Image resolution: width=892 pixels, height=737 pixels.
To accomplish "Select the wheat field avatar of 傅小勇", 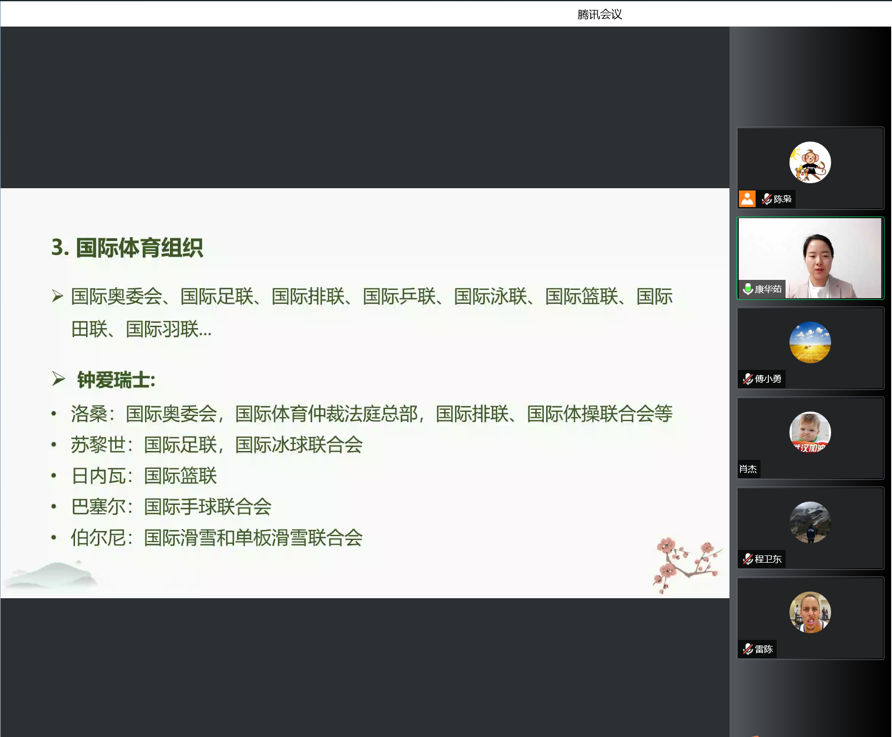I will coord(810,343).
